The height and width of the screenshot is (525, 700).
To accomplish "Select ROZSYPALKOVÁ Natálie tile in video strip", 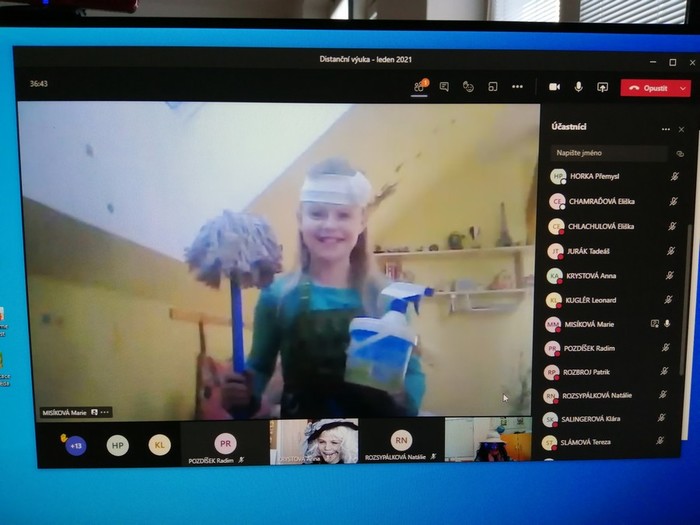I will point(401,441).
